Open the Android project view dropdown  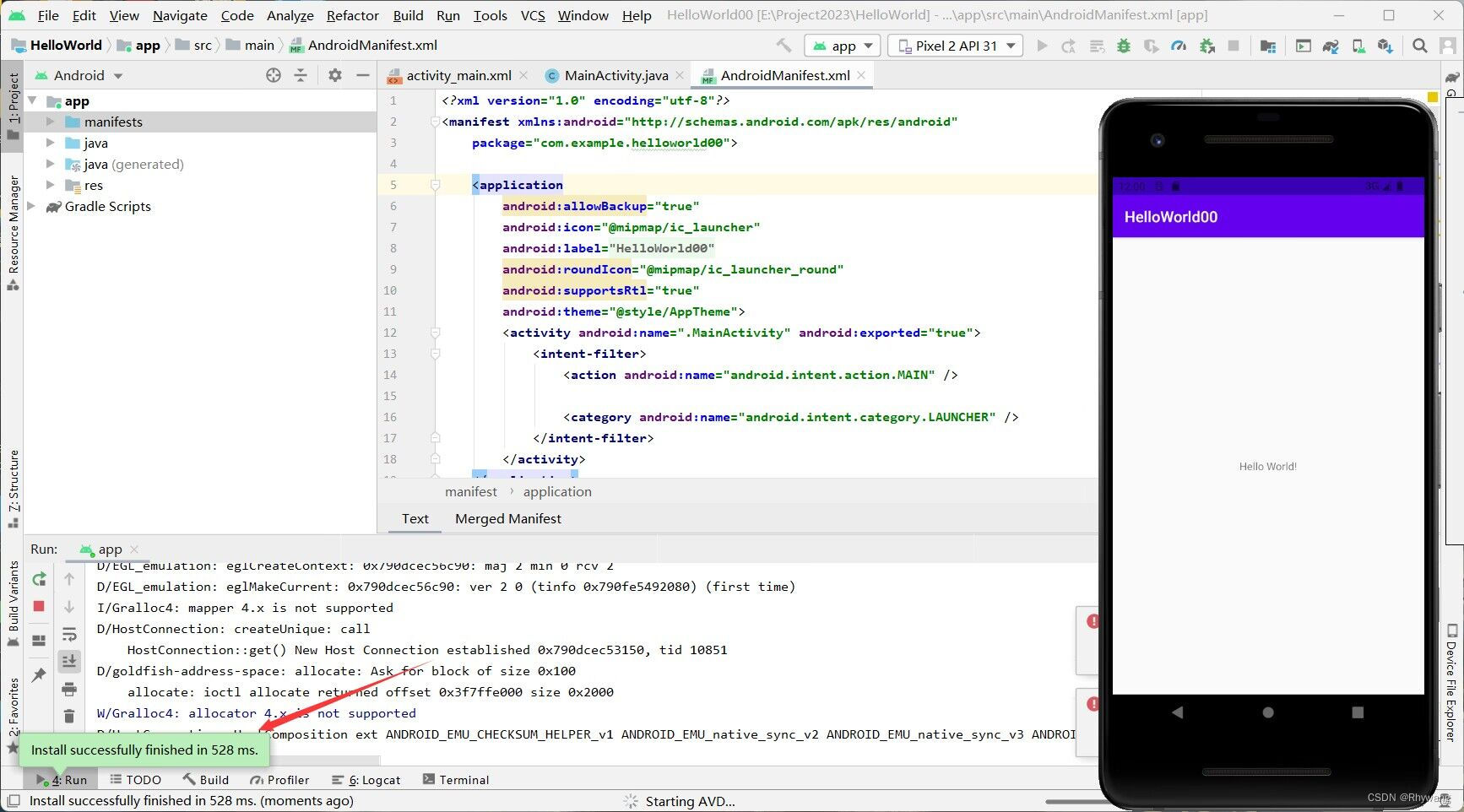tap(79, 75)
